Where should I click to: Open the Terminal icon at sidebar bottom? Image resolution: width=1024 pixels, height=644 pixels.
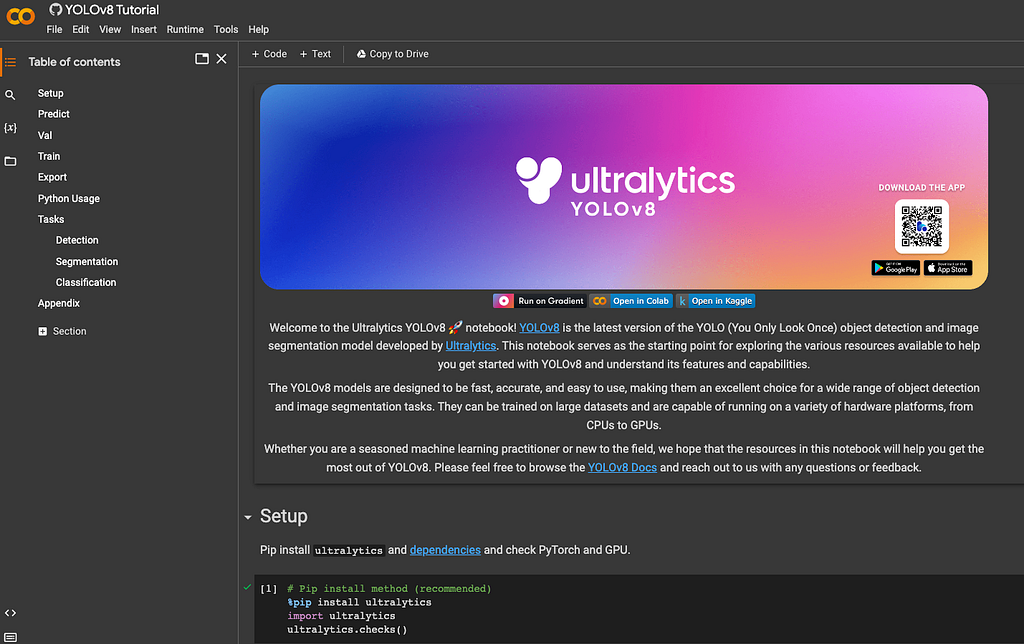10,637
